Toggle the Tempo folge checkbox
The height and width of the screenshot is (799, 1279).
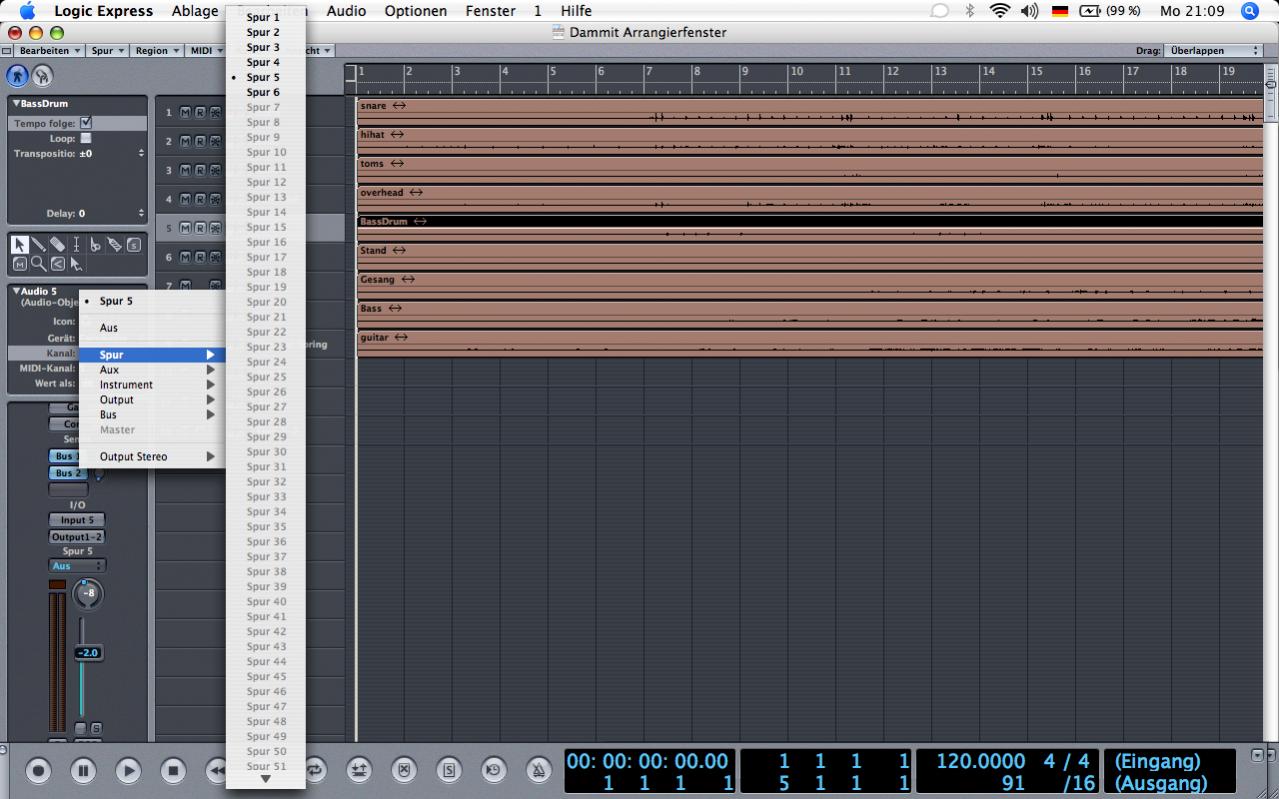tap(86, 123)
